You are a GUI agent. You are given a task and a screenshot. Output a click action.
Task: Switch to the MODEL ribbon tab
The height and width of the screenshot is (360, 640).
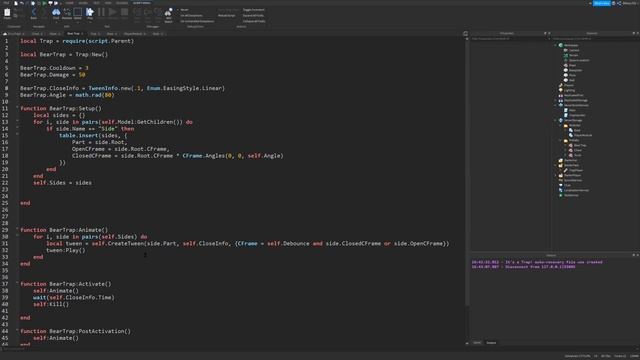[x=83, y=3]
